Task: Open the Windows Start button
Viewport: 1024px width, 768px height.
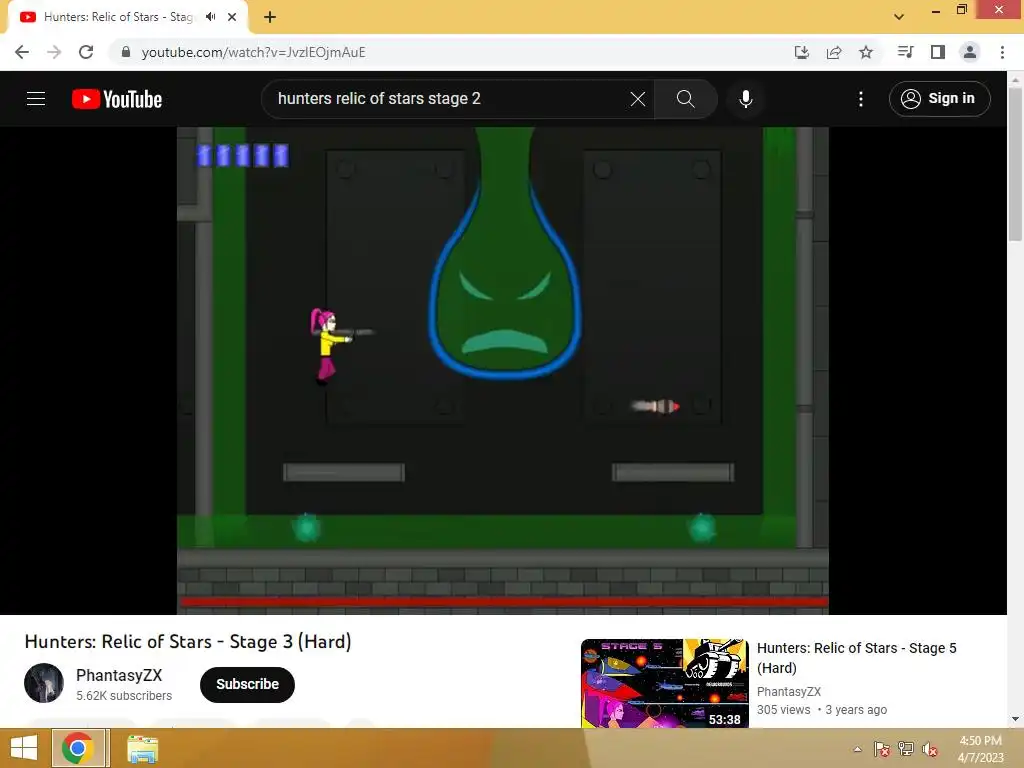Action: point(24,748)
